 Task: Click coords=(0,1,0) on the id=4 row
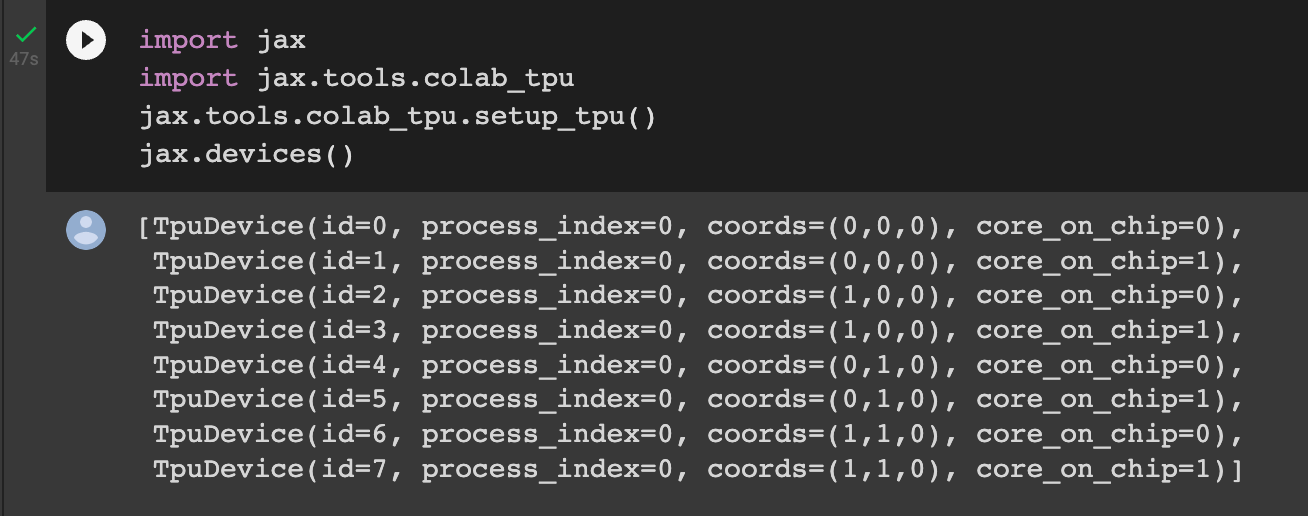825,365
